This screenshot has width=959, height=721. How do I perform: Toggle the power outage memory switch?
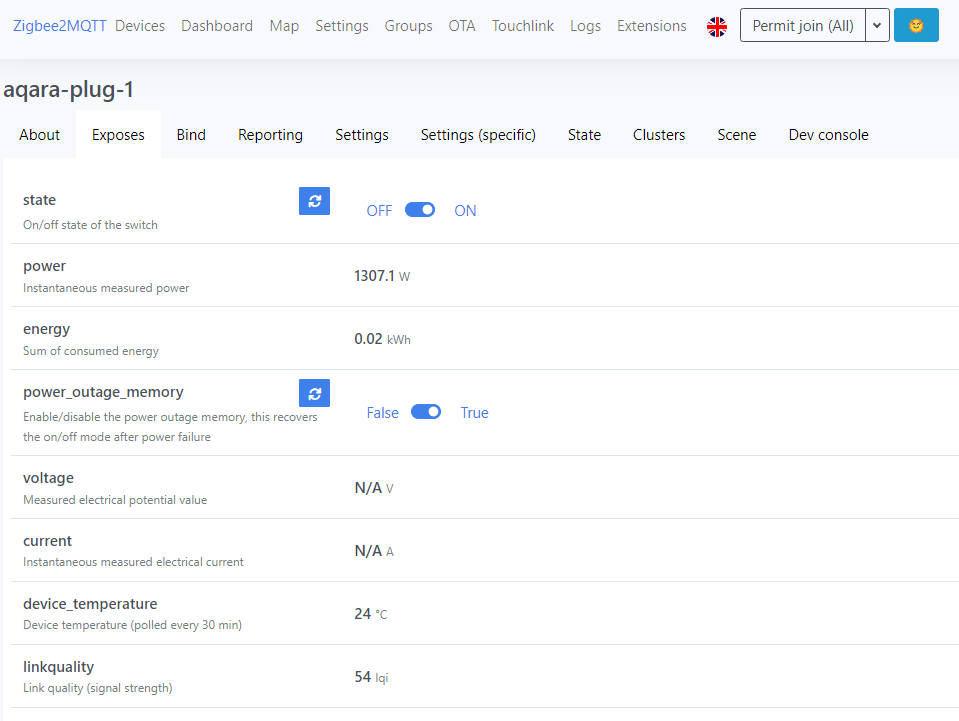click(426, 412)
